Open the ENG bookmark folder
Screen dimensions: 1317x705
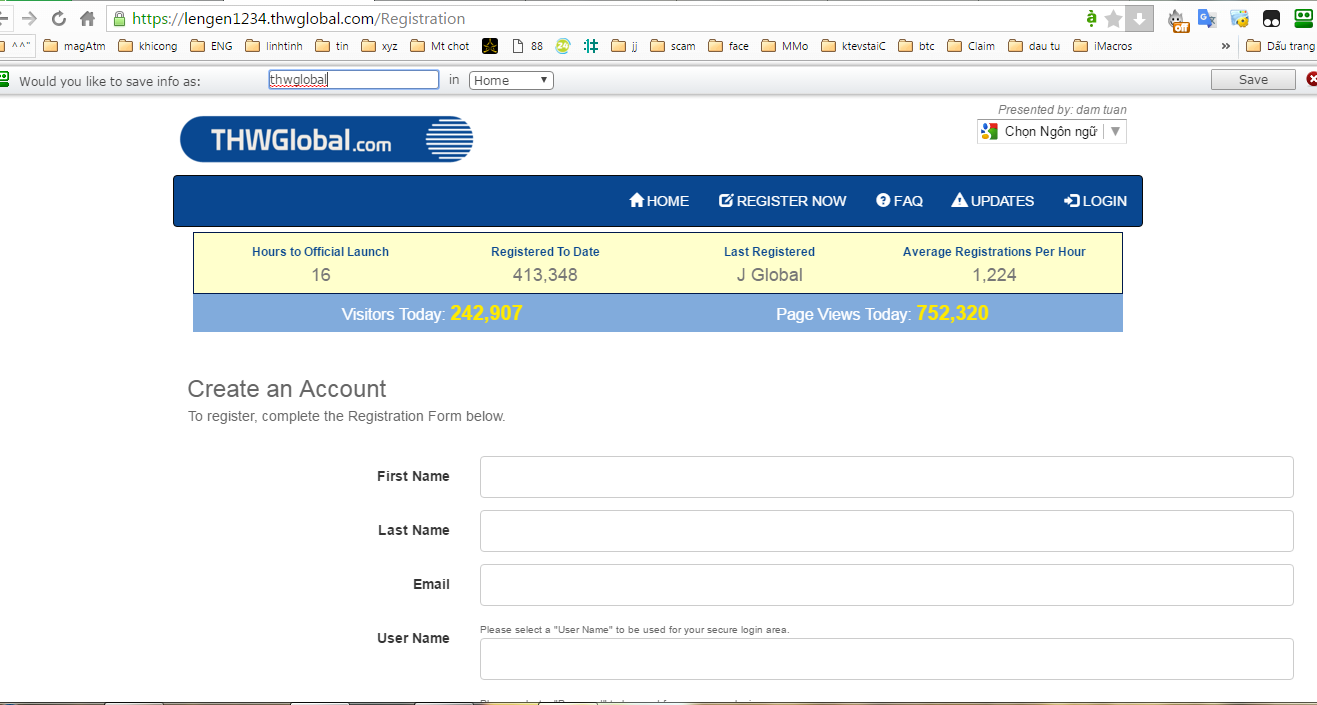[x=211, y=46]
